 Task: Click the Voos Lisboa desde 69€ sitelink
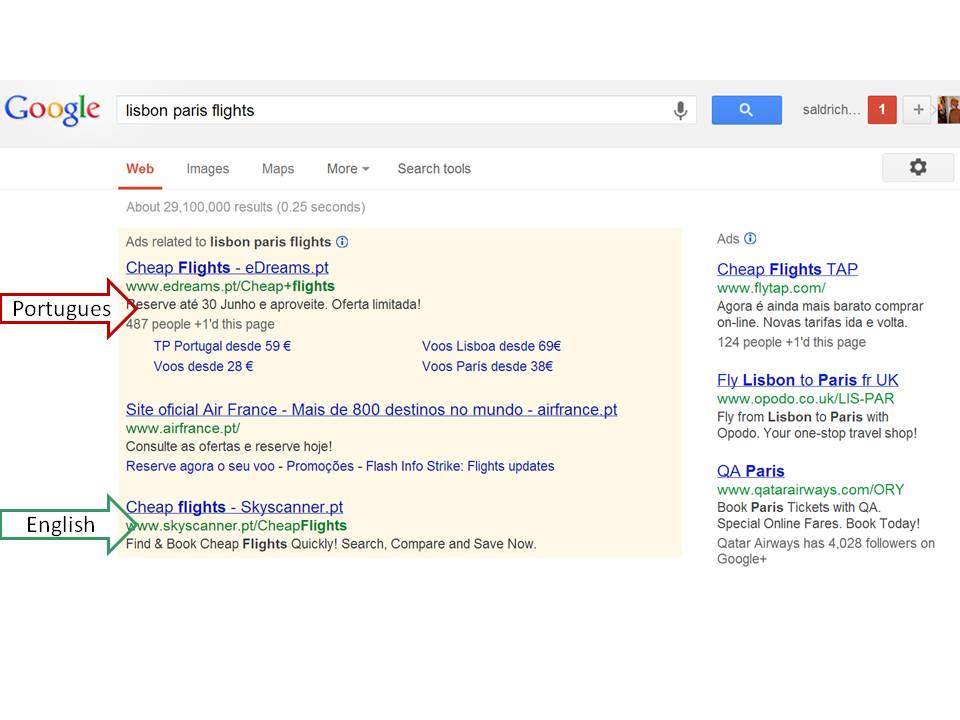click(x=491, y=346)
